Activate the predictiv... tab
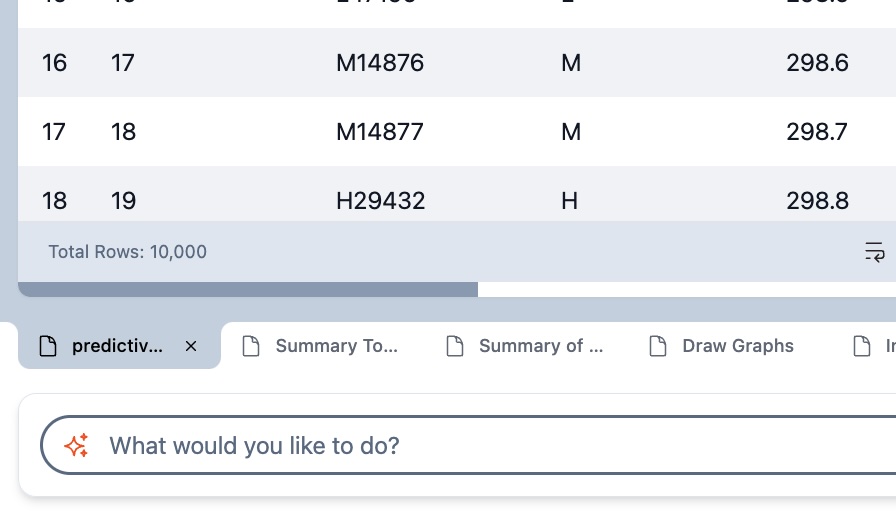This screenshot has width=896, height=514. (x=116, y=346)
